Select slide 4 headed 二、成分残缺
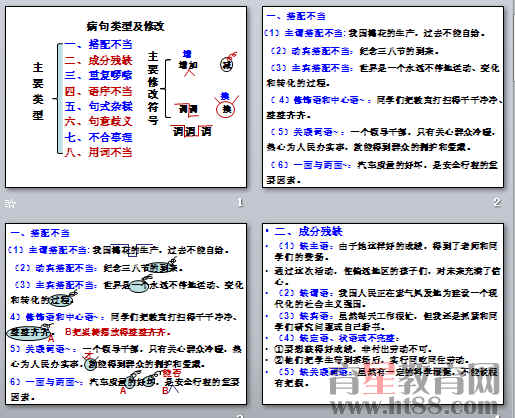Viewport: 515px width, 418px height. click(x=383, y=314)
